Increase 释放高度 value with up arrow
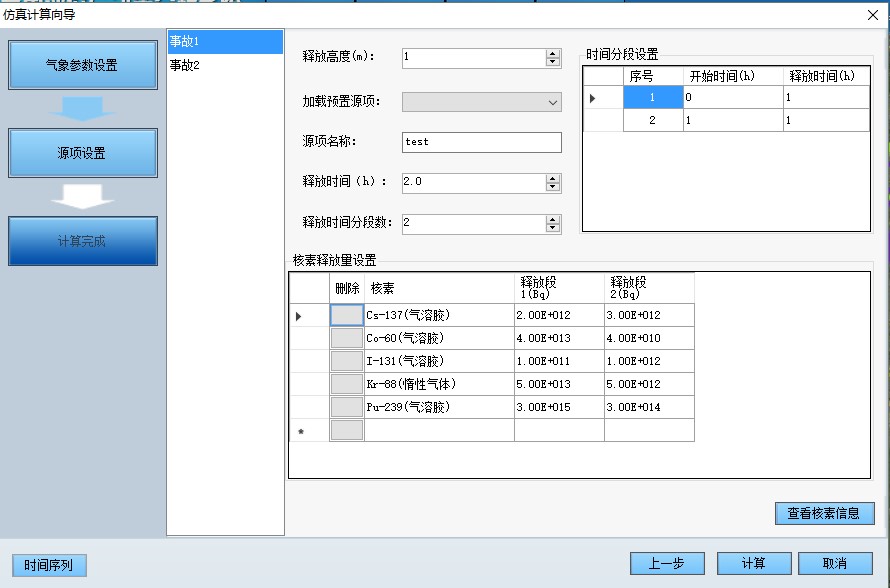 pyautogui.click(x=553, y=53)
